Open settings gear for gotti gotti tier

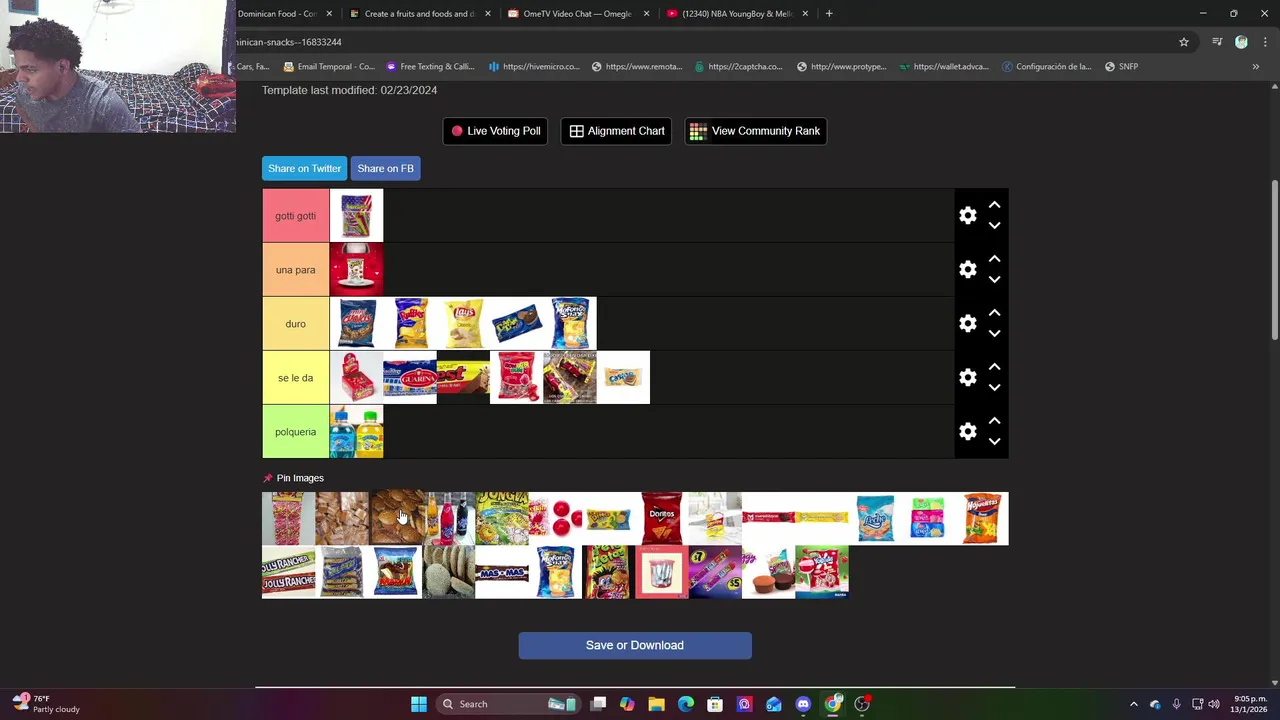(967, 216)
